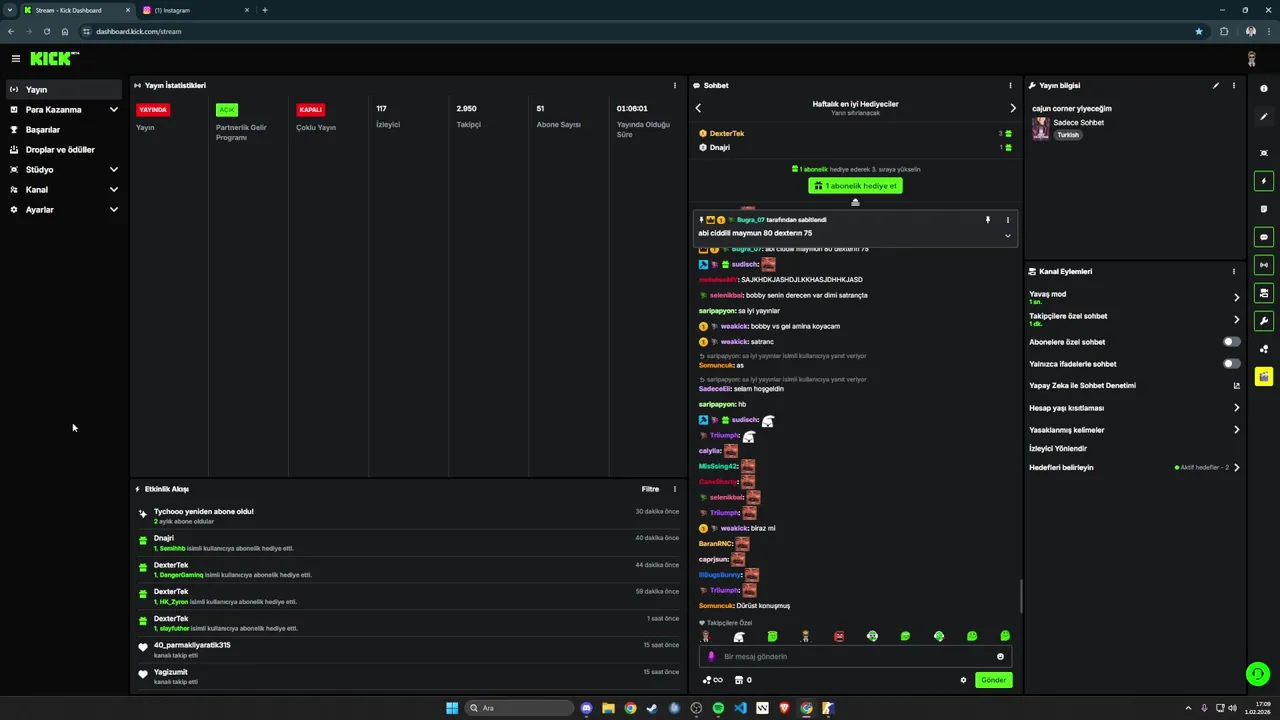Viewport: 1280px width, 720px height.
Task: Open Droplar ve ödüller in sidebar
Action: tap(65, 150)
